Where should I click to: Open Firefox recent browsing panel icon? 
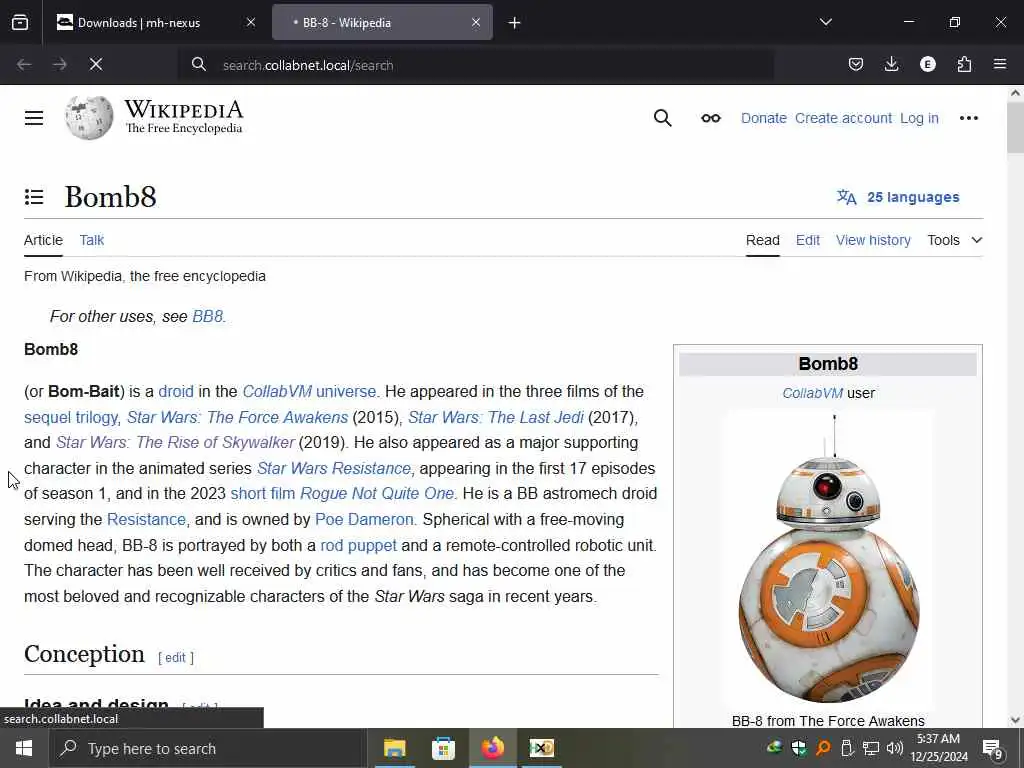point(20,23)
